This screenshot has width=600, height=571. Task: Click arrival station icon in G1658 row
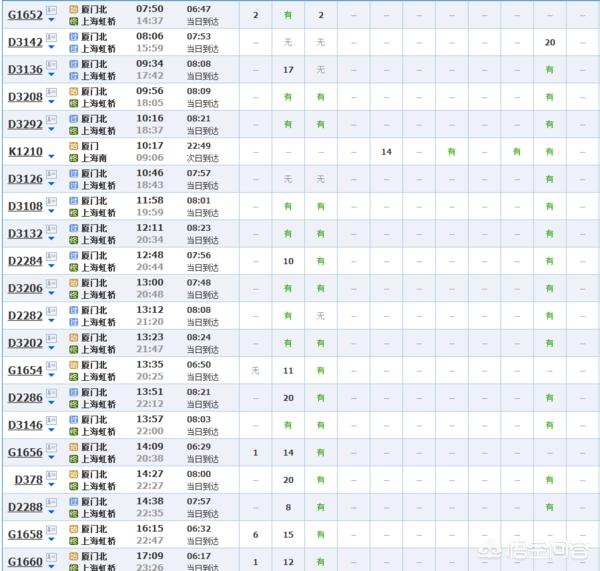pos(73,540)
